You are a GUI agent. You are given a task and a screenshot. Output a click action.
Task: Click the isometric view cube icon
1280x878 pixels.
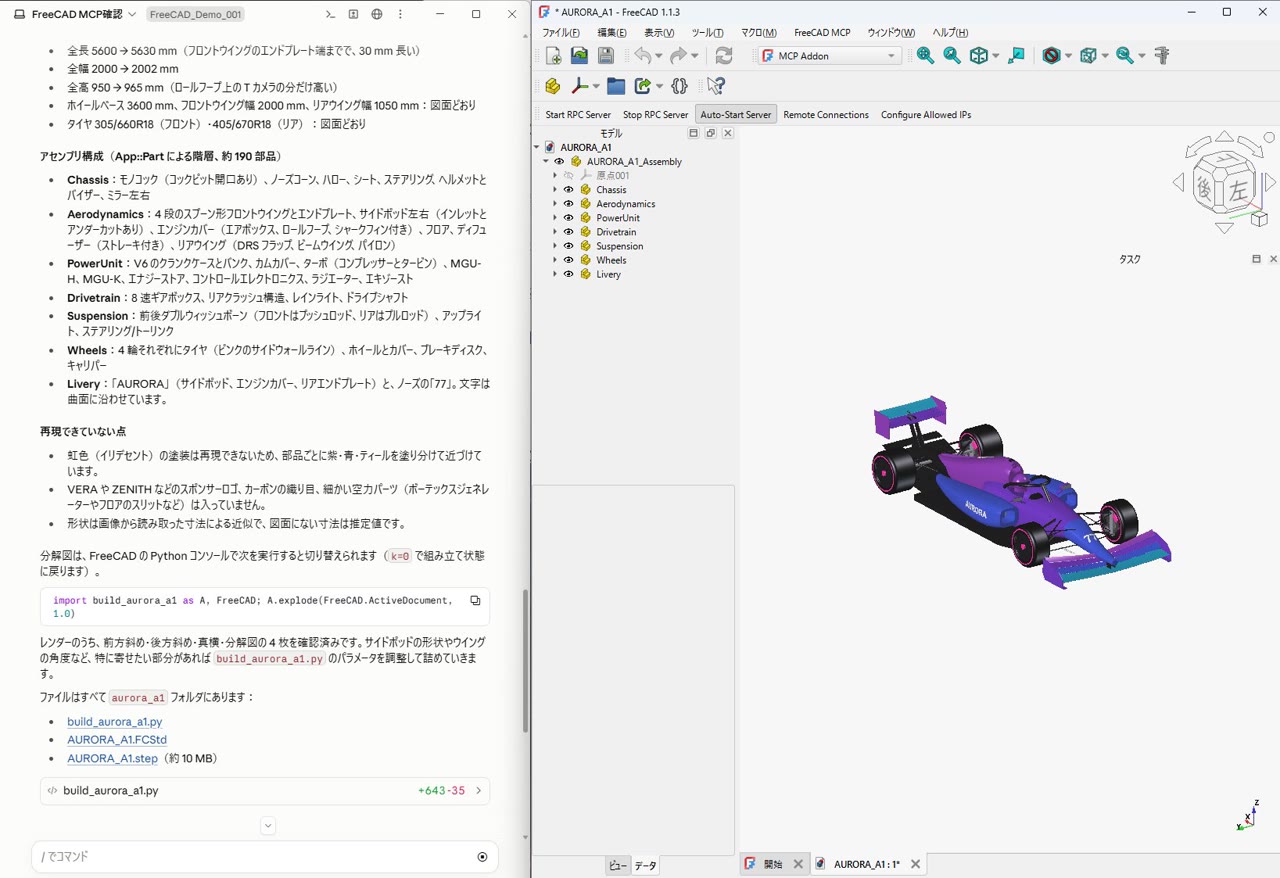pyautogui.click(x=979, y=56)
